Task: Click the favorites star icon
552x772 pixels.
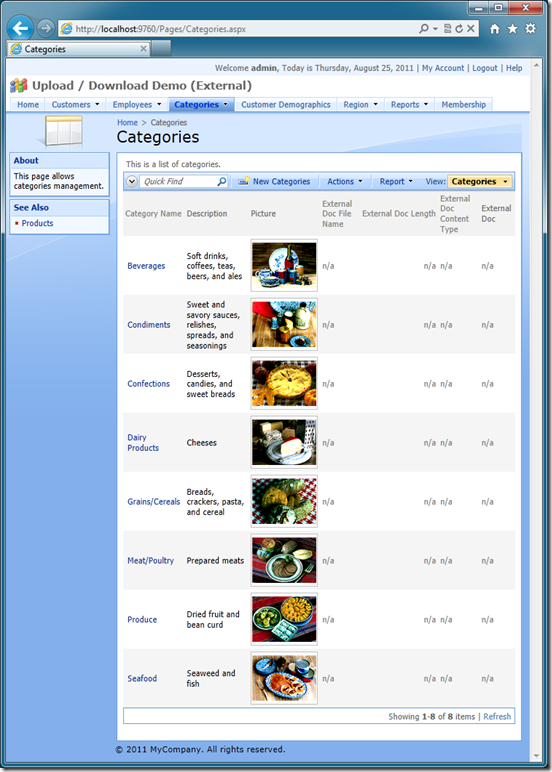Action: point(512,29)
